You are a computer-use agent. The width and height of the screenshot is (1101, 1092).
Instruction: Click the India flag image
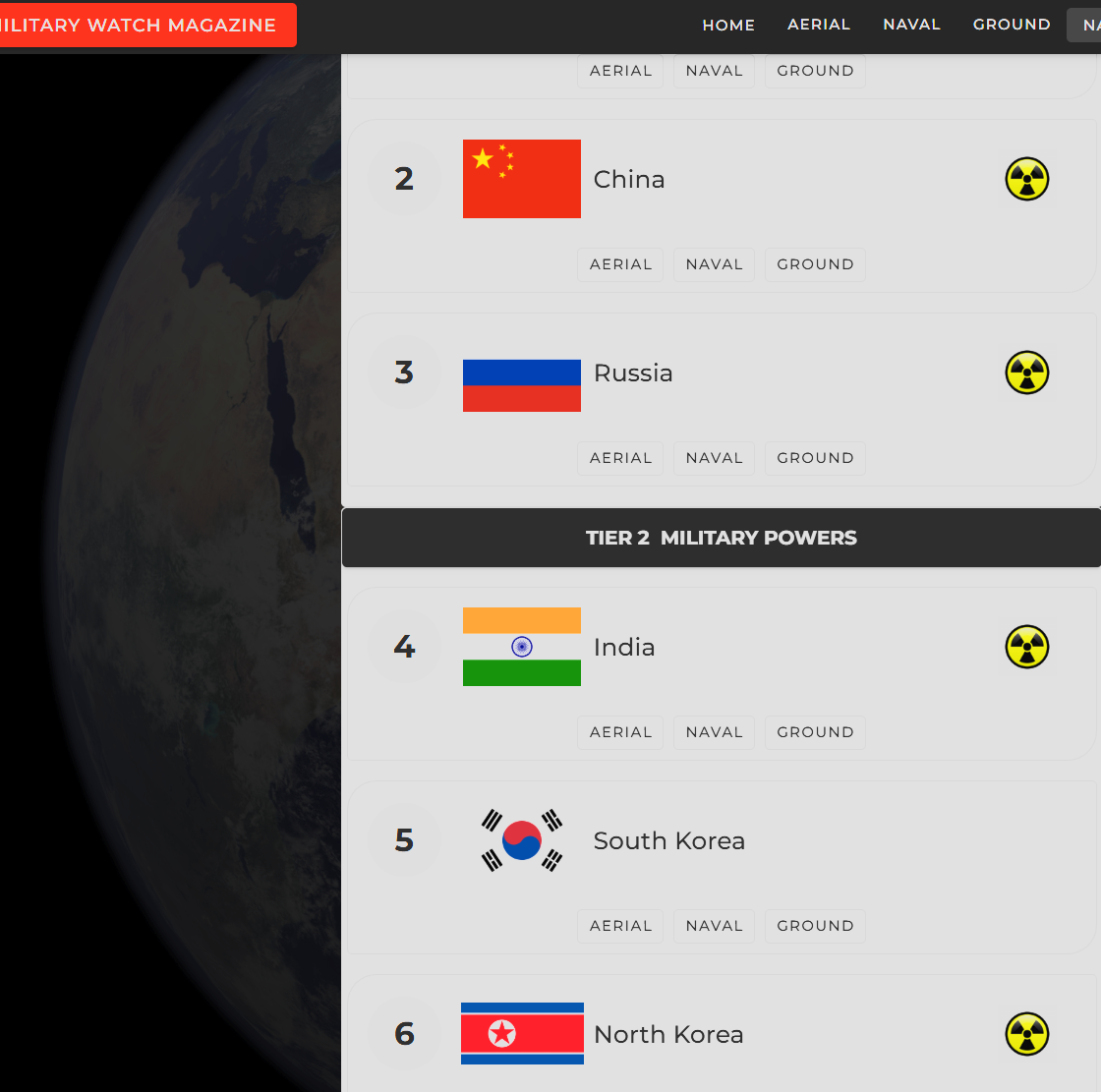point(522,647)
